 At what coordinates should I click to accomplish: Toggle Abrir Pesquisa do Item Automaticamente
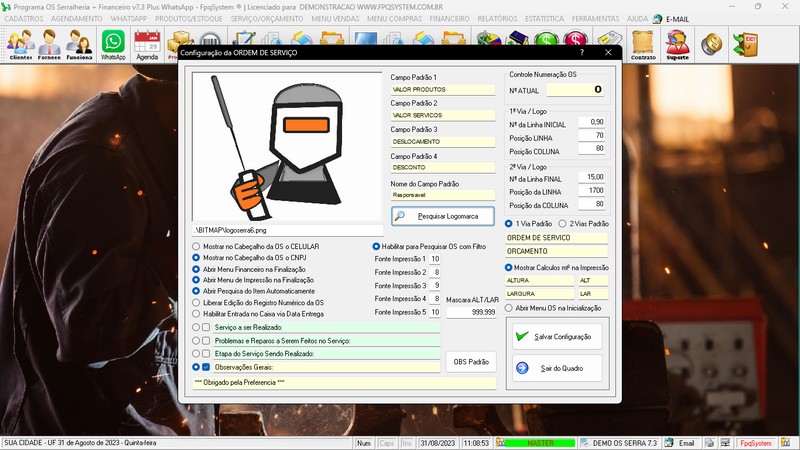click(196, 291)
